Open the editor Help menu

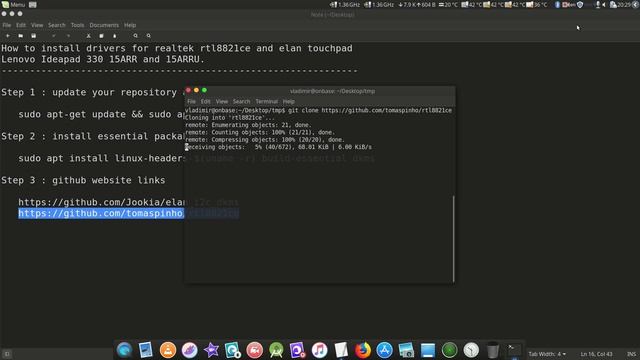coord(130,25)
